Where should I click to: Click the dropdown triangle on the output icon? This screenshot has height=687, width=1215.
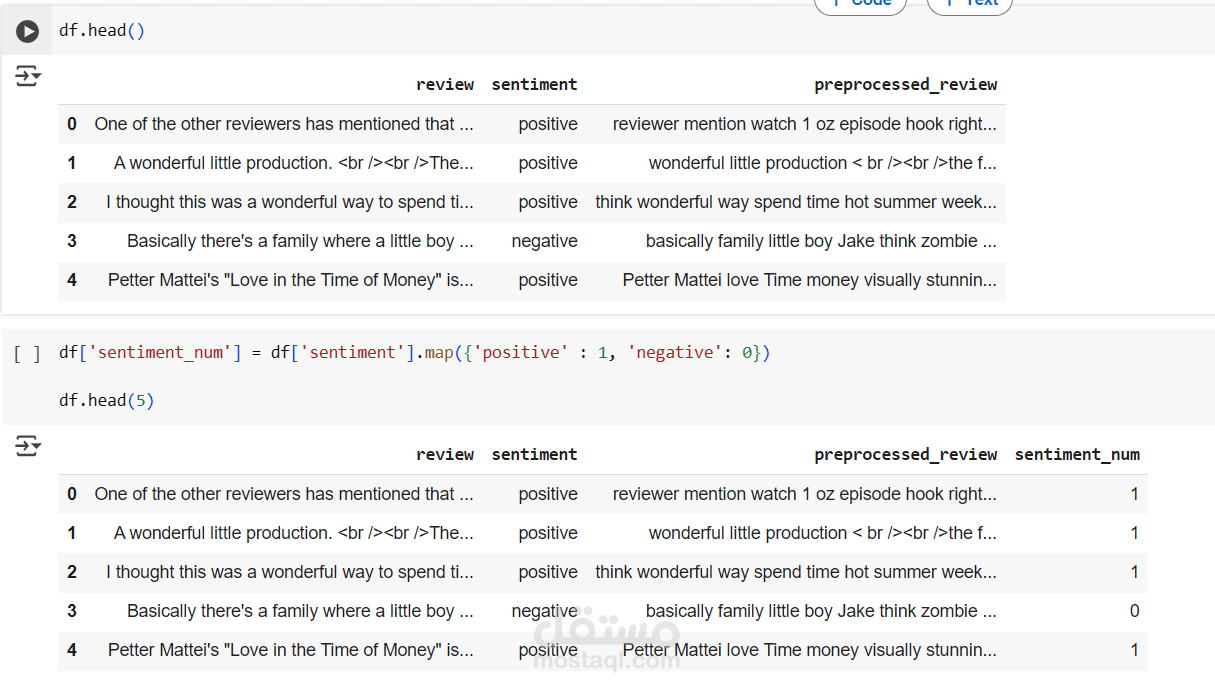click(x=35, y=78)
